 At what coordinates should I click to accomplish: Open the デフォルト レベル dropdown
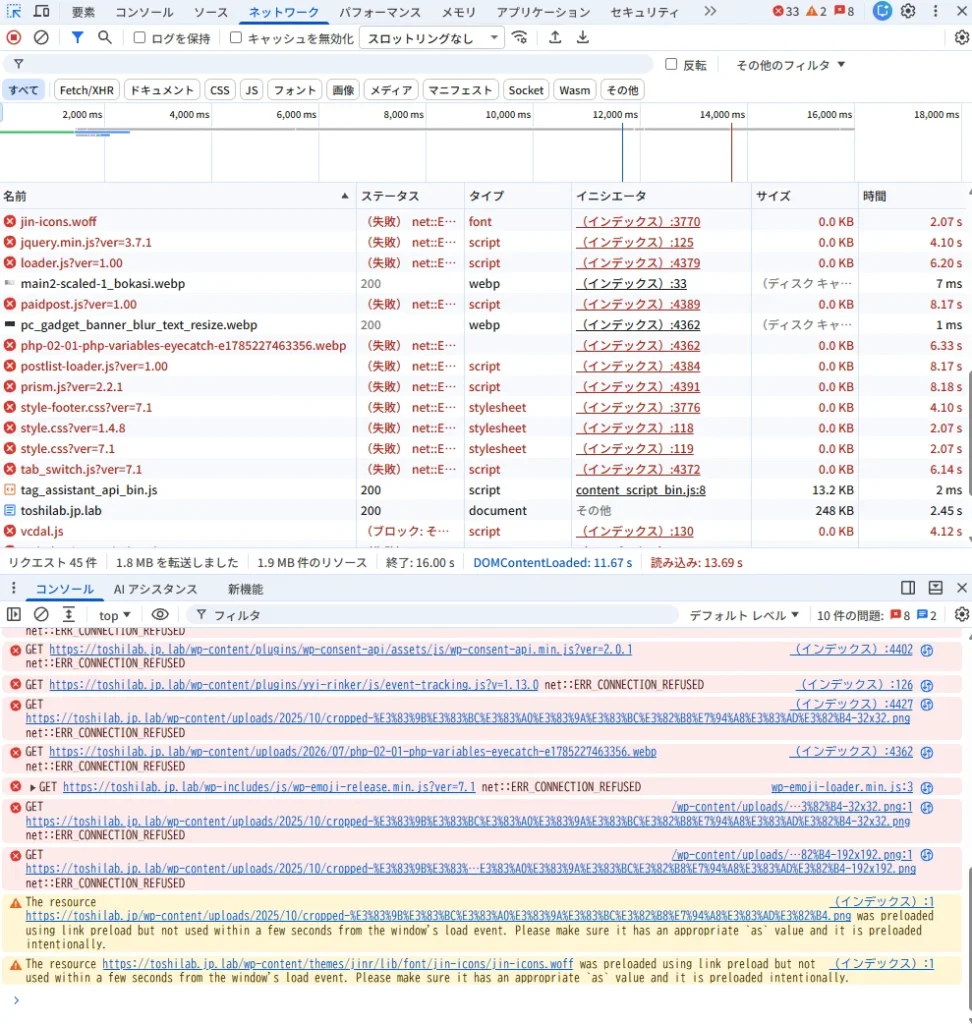point(744,615)
